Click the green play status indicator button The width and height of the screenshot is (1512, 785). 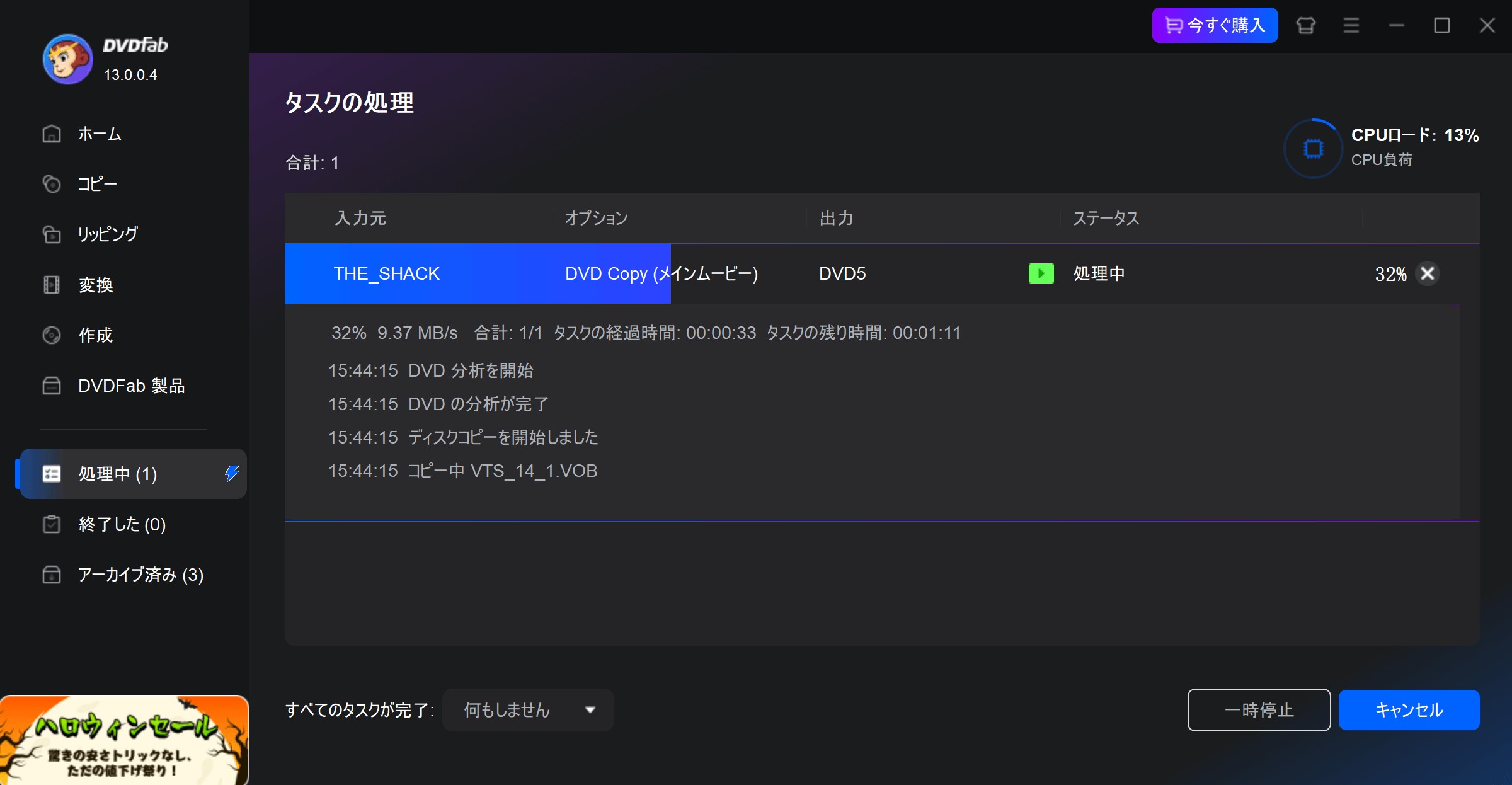[x=1041, y=273]
